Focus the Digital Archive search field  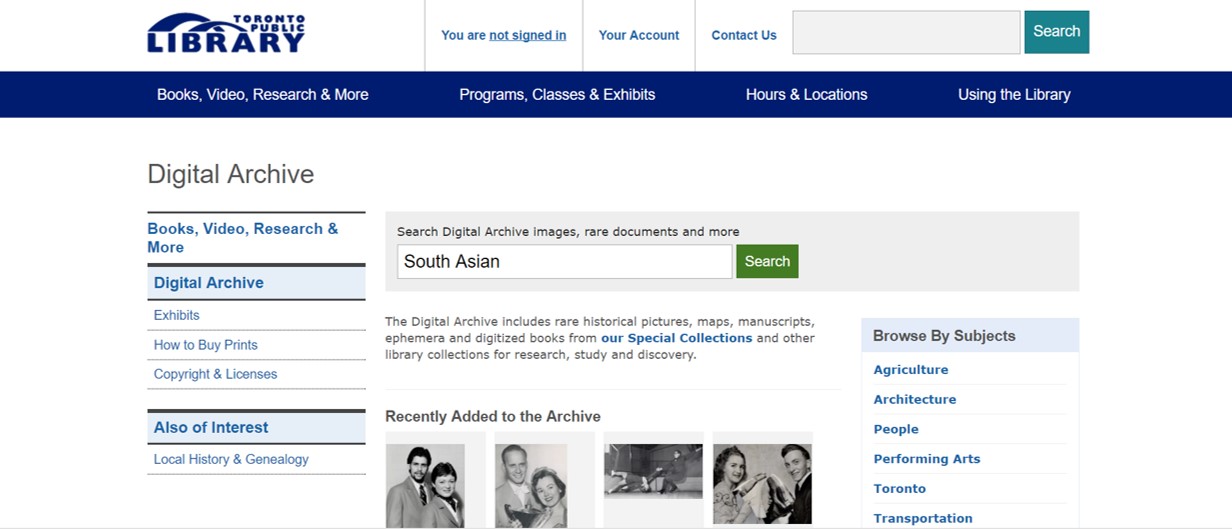[564, 262]
